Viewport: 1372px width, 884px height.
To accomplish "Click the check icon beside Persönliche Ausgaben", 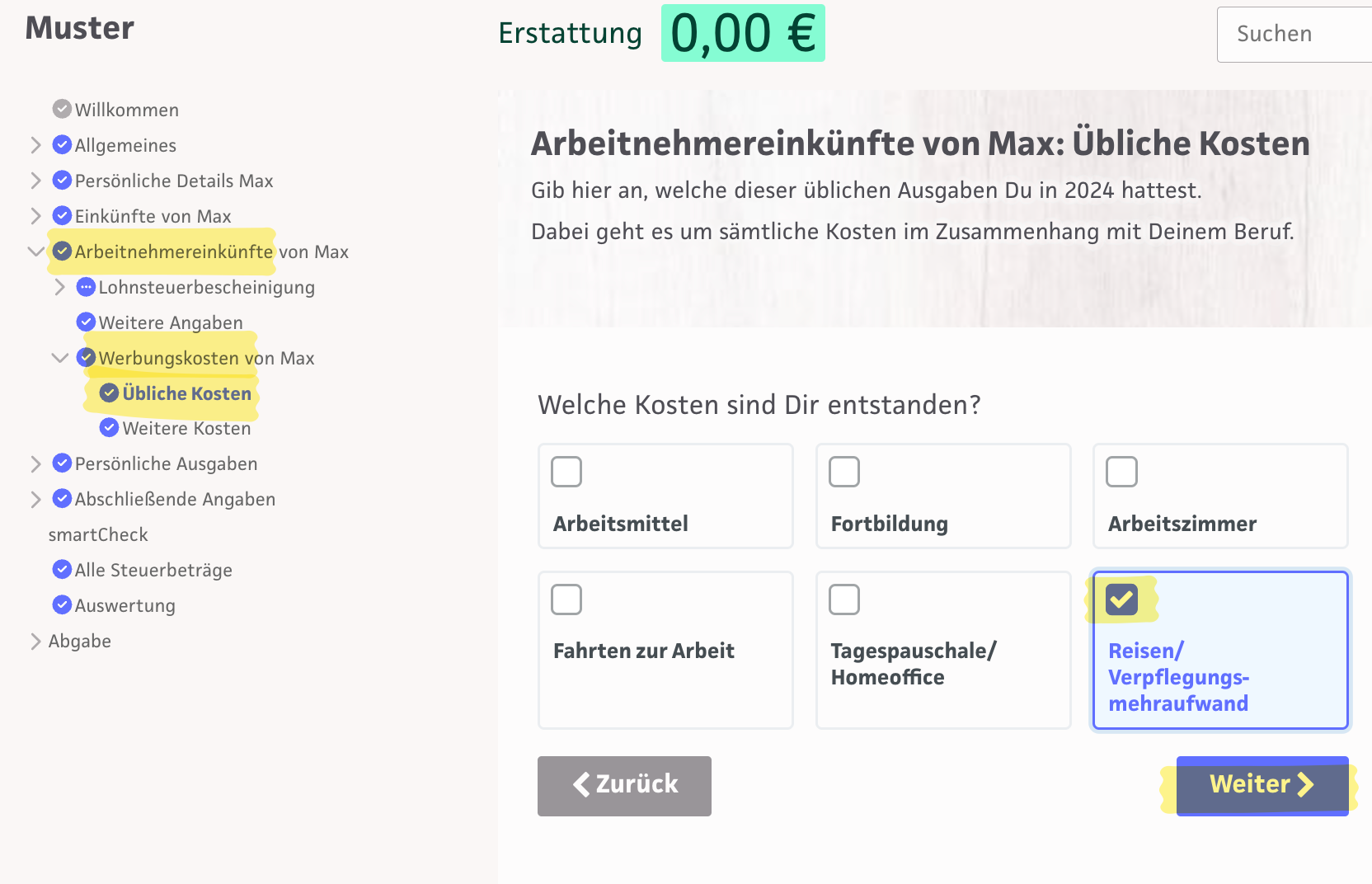I will coord(62,463).
